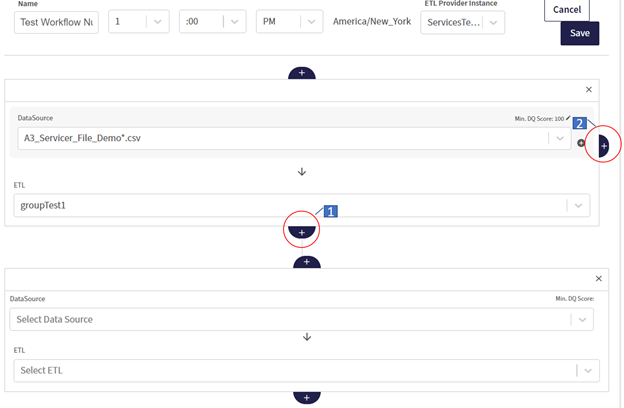The width and height of the screenshot is (624, 408).
Task: Open the AM/PM dropdown
Action: pos(289,21)
